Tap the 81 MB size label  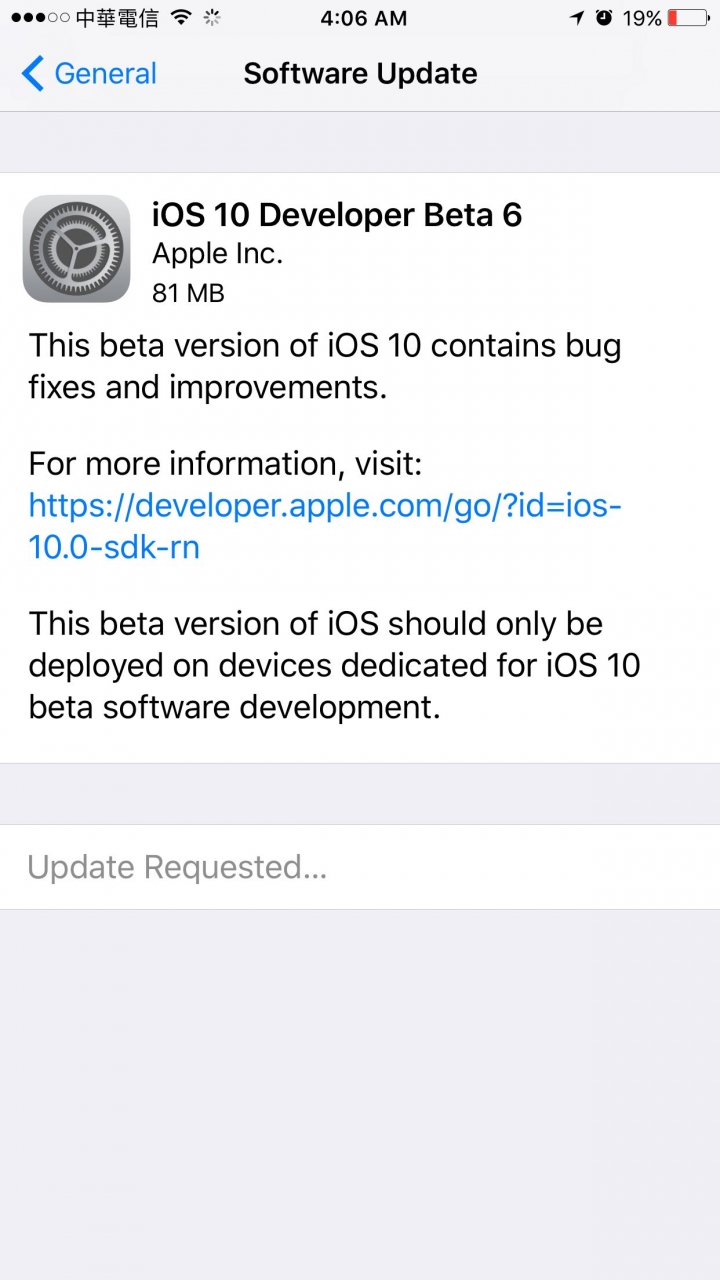(188, 293)
